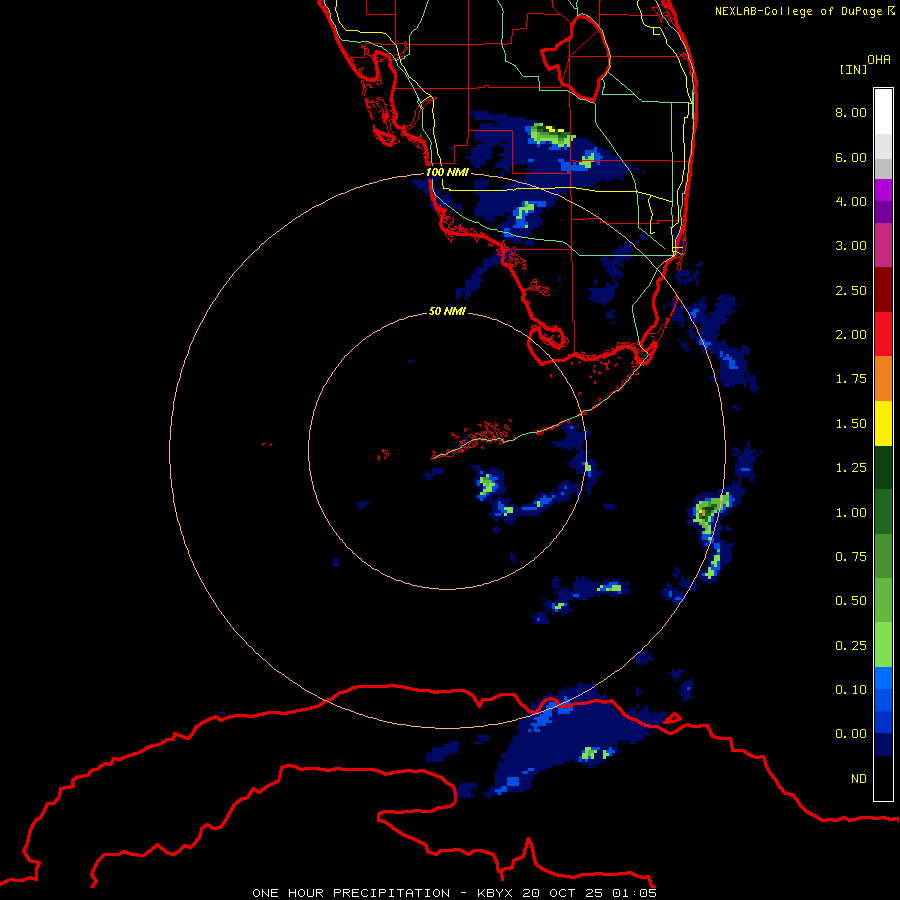Pick the orange swatch in the color bar
The width and height of the screenshot is (900, 900).
(x=883, y=378)
